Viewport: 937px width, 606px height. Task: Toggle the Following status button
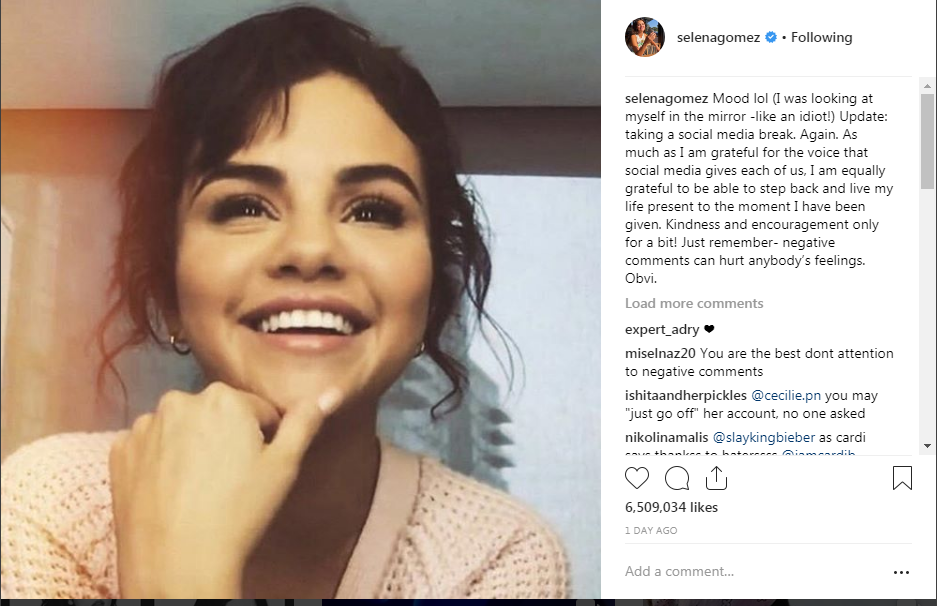(x=821, y=38)
